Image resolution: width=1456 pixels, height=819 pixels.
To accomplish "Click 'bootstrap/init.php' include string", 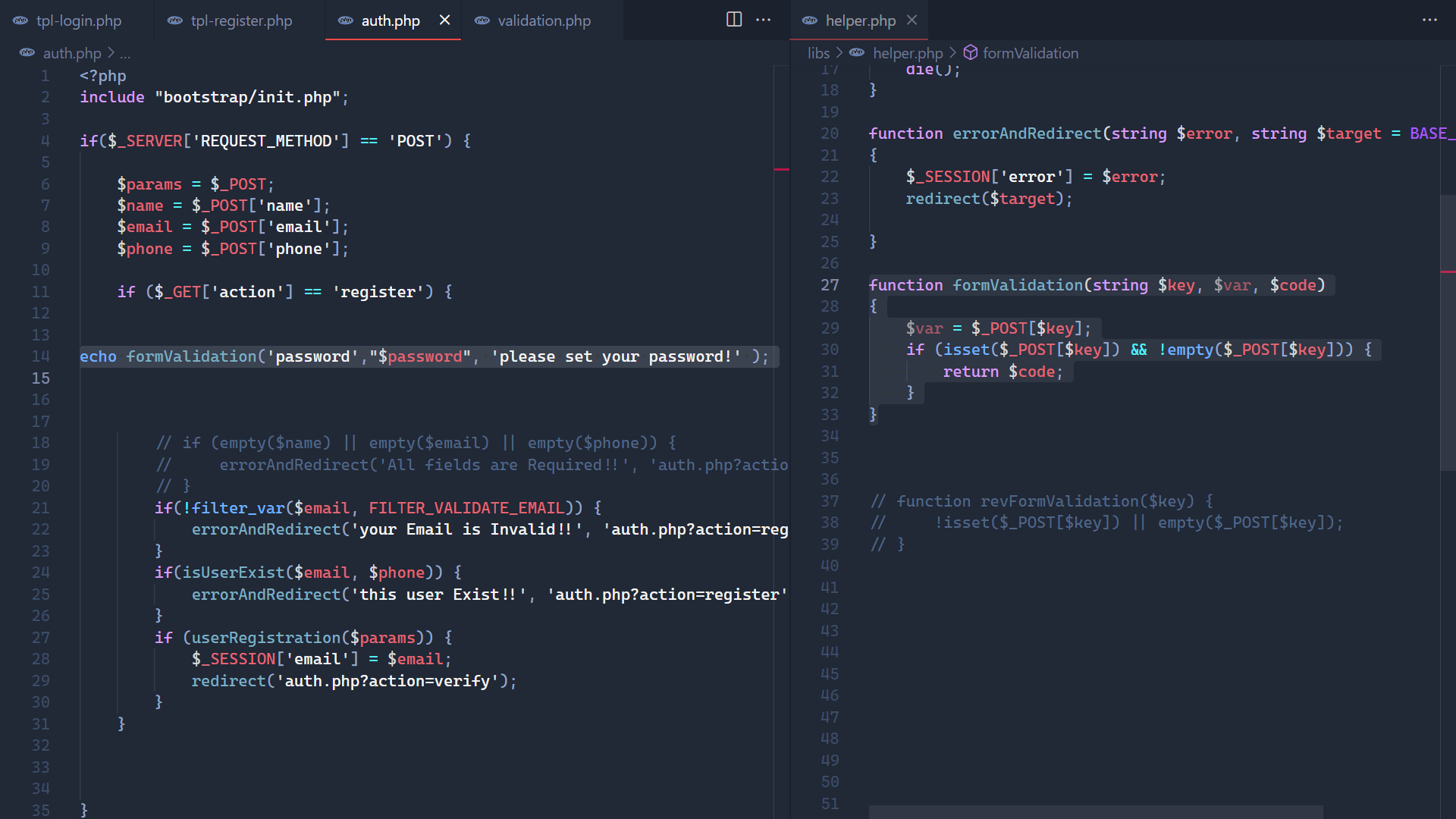I will click(x=248, y=98).
